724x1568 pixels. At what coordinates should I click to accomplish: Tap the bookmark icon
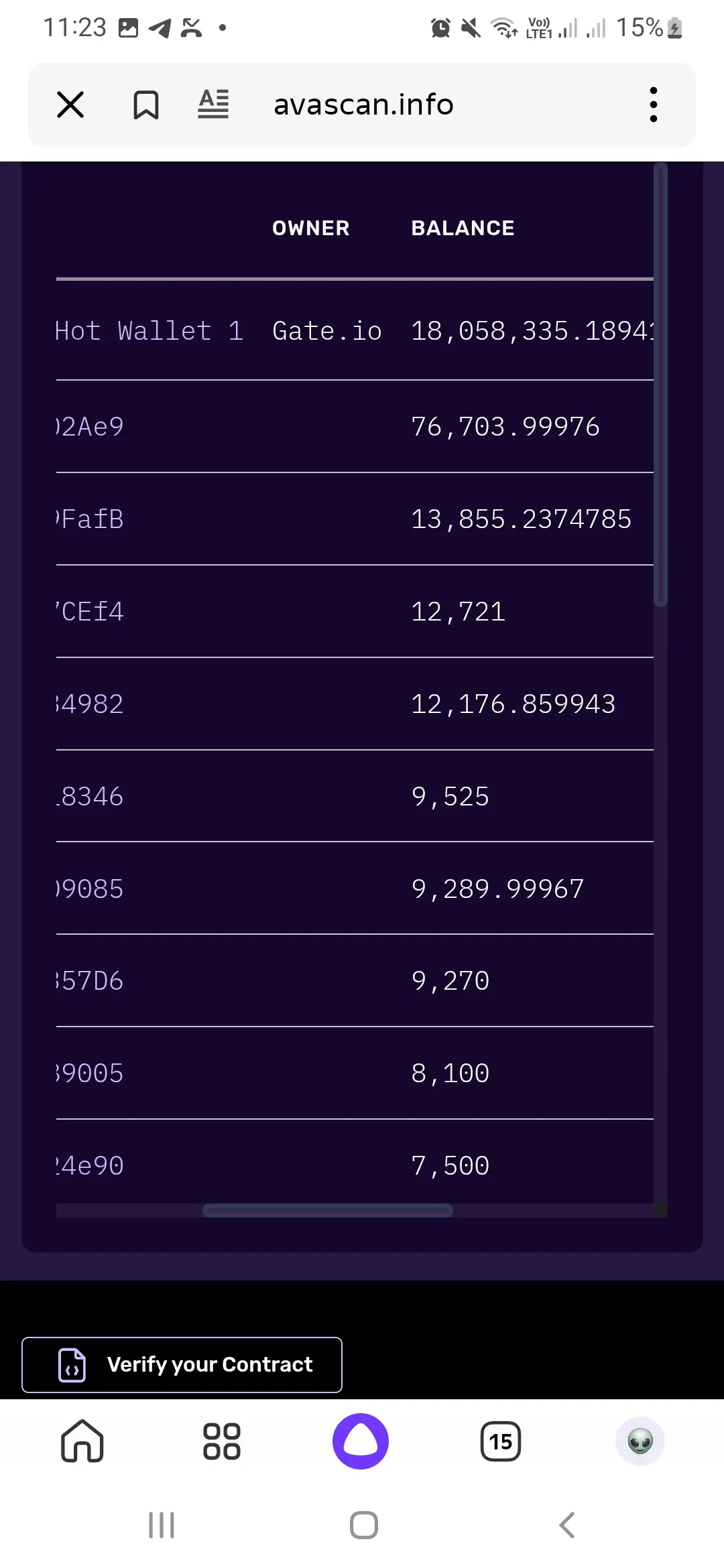point(145,105)
